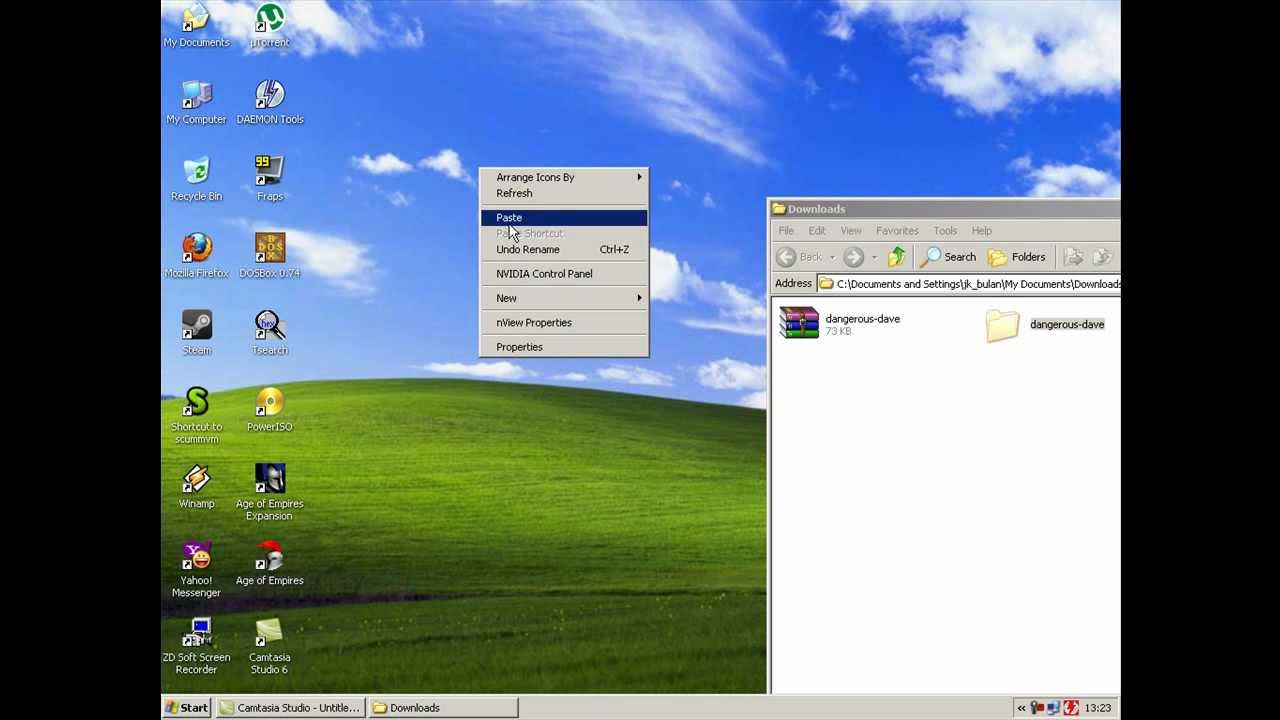Image resolution: width=1280 pixels, height=720 pixels.
Task: Select the ZD Soft Screen Recorder icon
Action: (x=196, y=647)
